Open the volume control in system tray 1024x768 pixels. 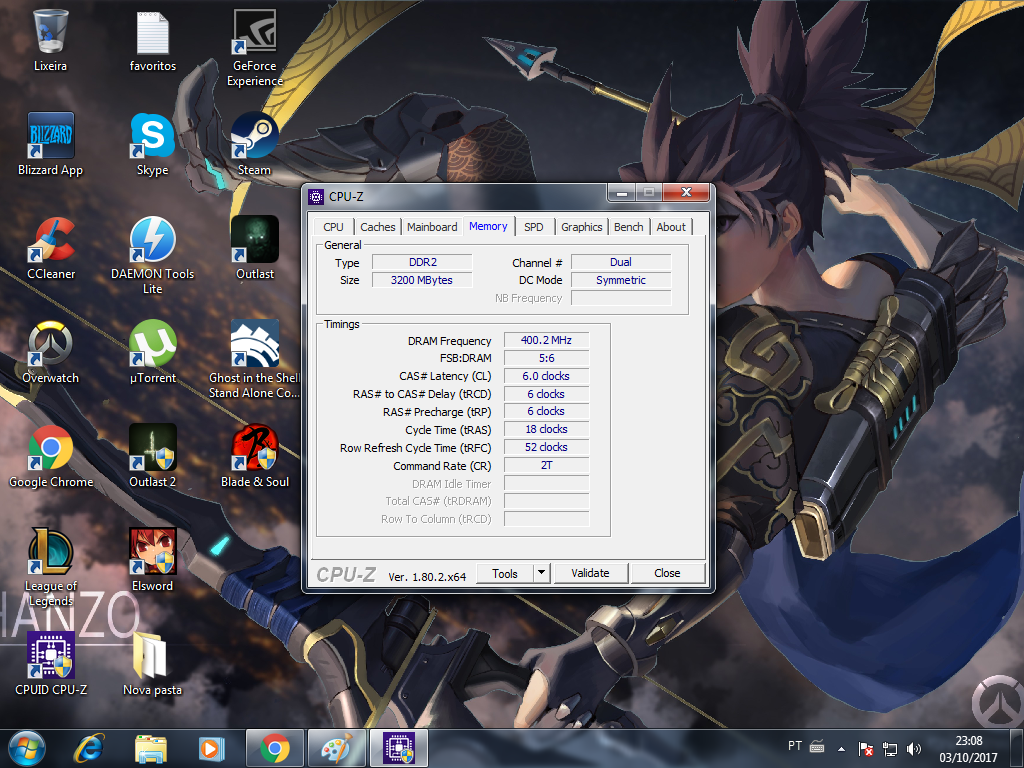pyautogui.click(x=914, y=749)
